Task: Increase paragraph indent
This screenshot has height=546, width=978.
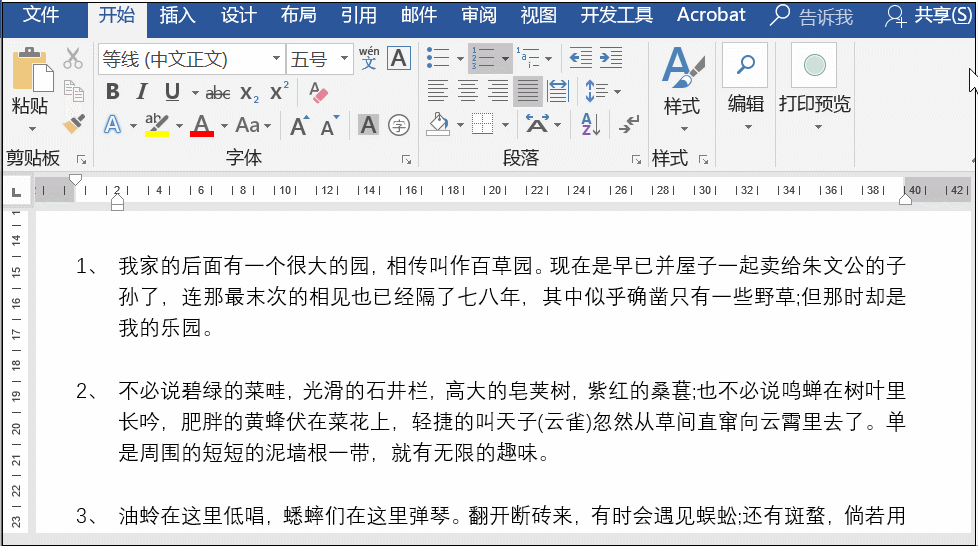Action: (611, 58)
